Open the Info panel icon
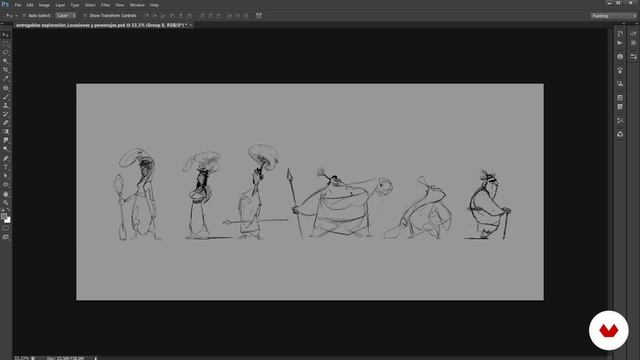Screen dimensions: 640x360 pos(620,56)
